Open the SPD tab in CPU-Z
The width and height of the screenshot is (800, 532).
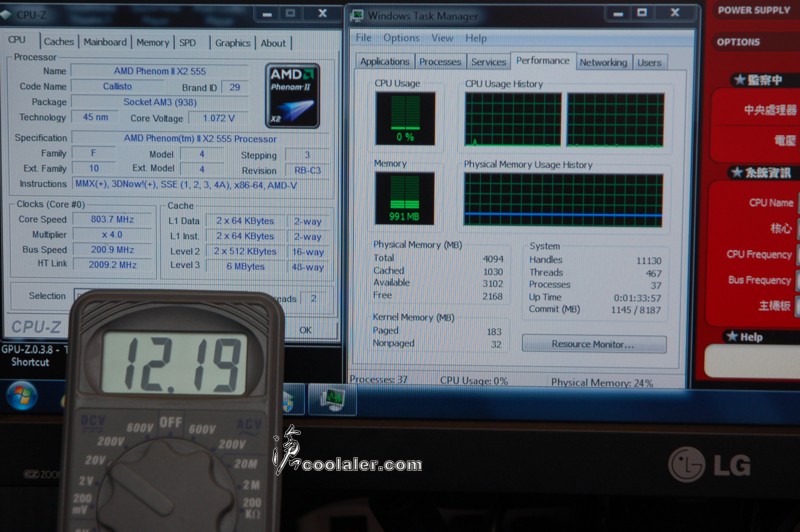(188, 43)
